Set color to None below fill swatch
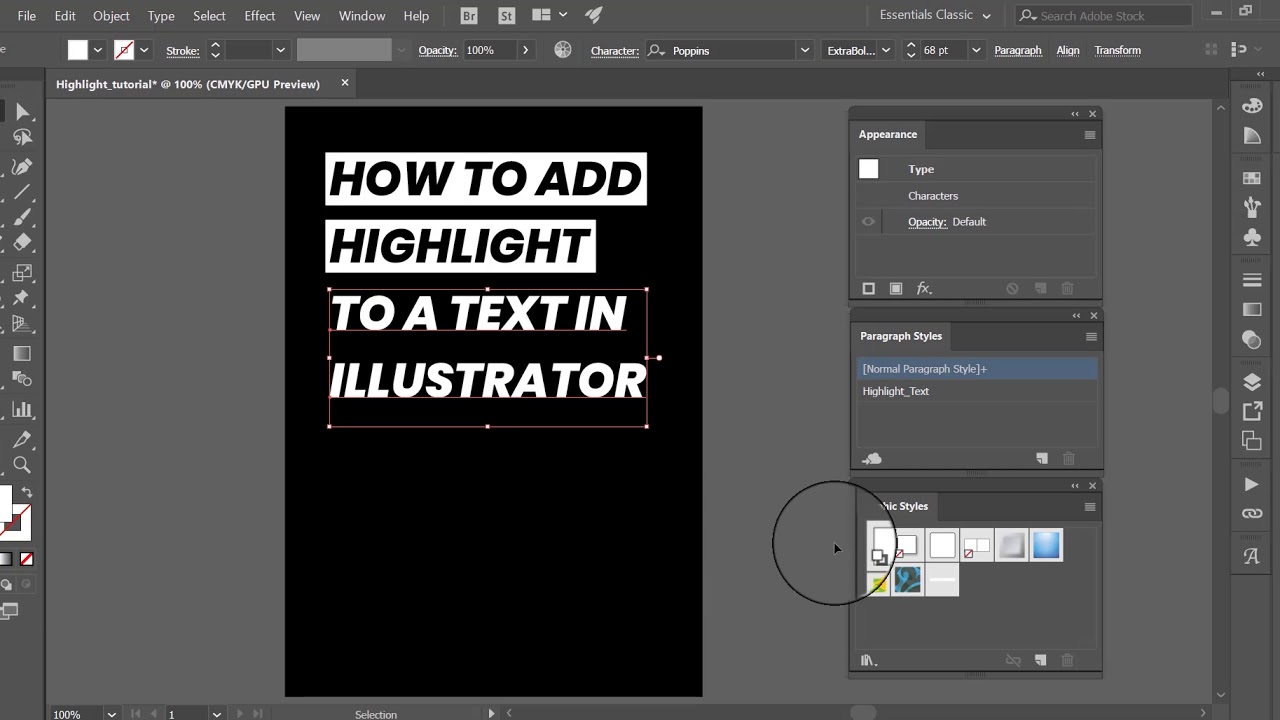The width and height of the screenshot is (1280, 720). click(26, 559)
